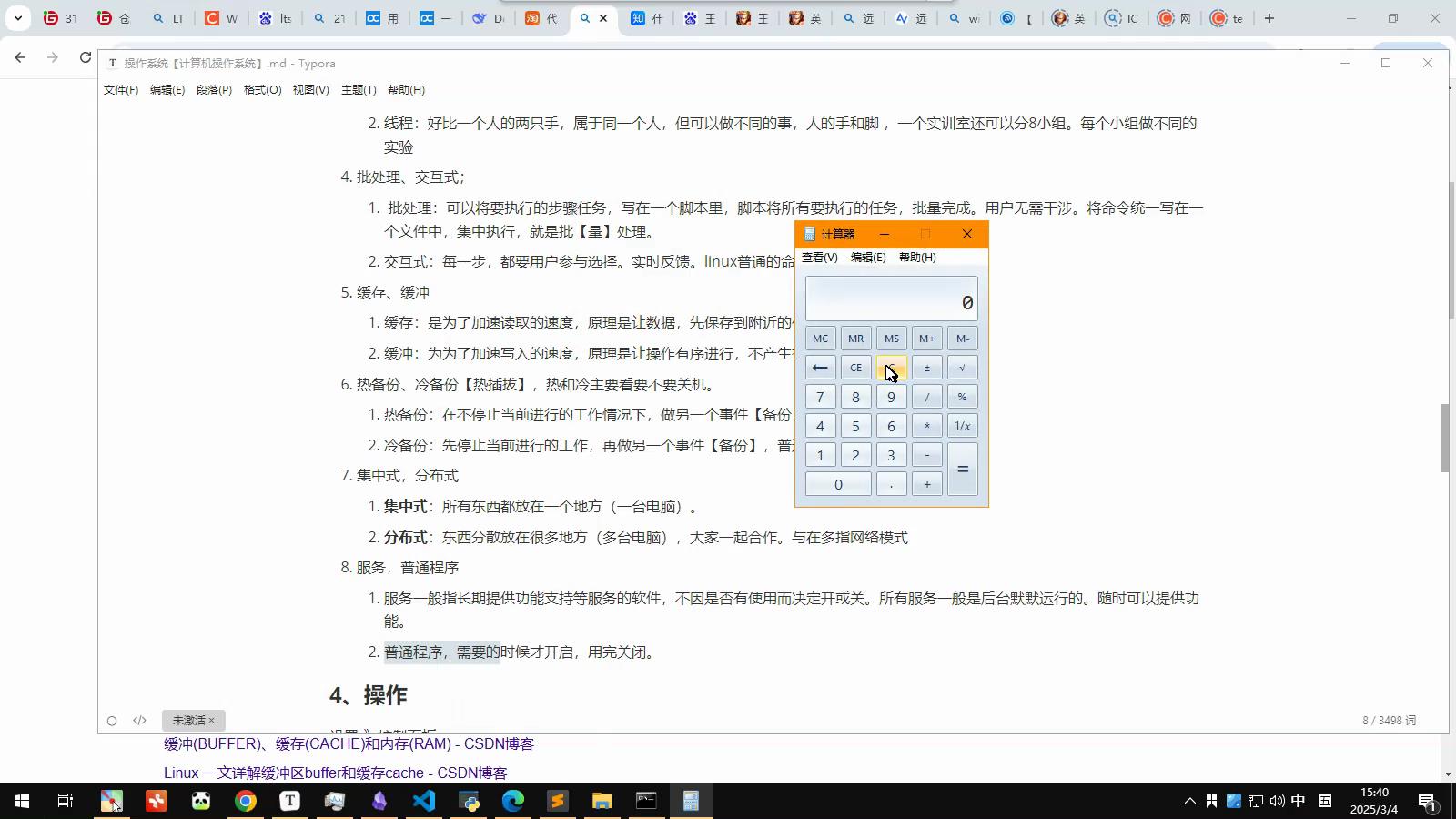Show hidden system tray icons
The height and width of the screenshot is (819, 1456).
coord(1189,801)
